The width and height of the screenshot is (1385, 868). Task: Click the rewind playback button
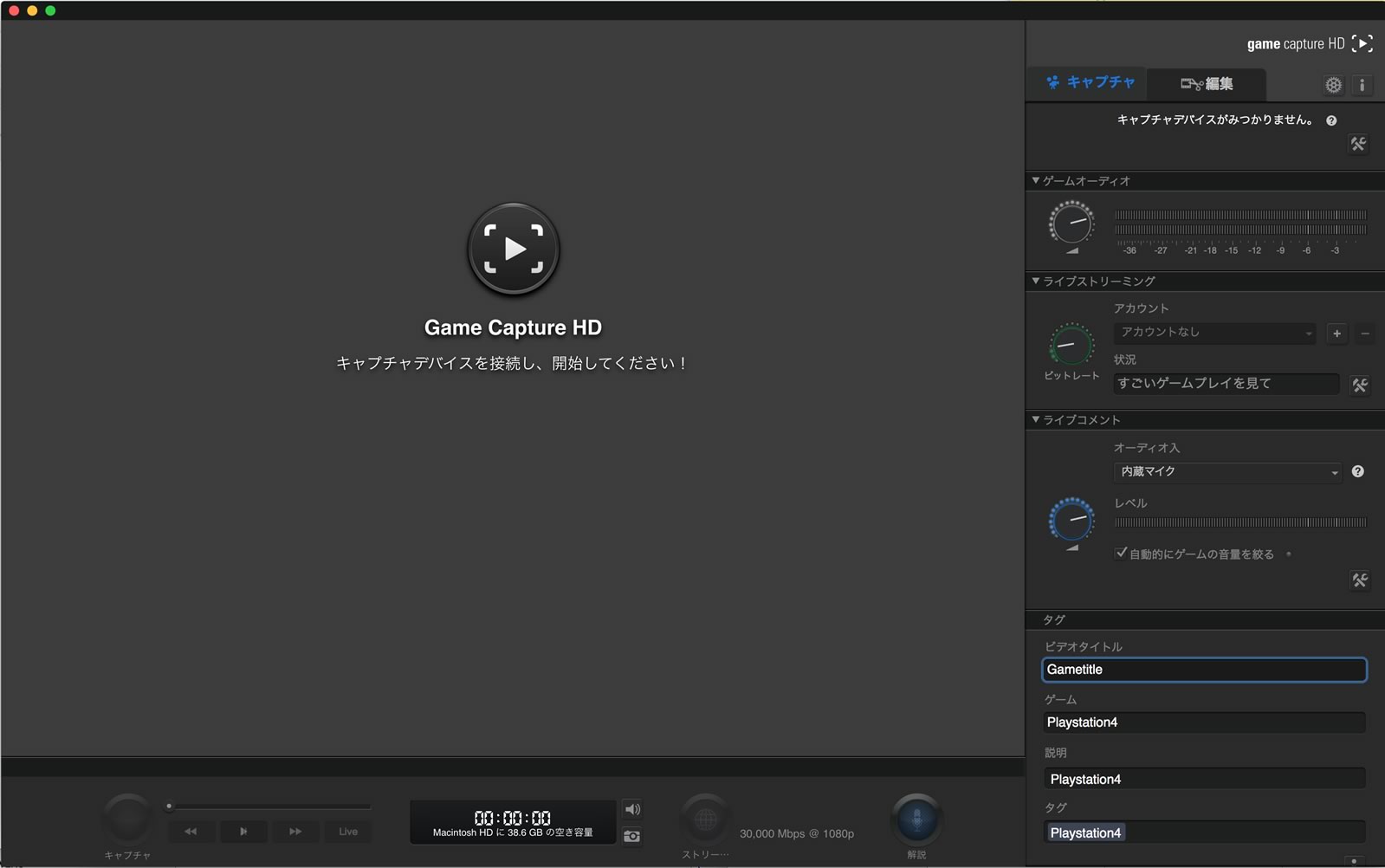[191, 832]
